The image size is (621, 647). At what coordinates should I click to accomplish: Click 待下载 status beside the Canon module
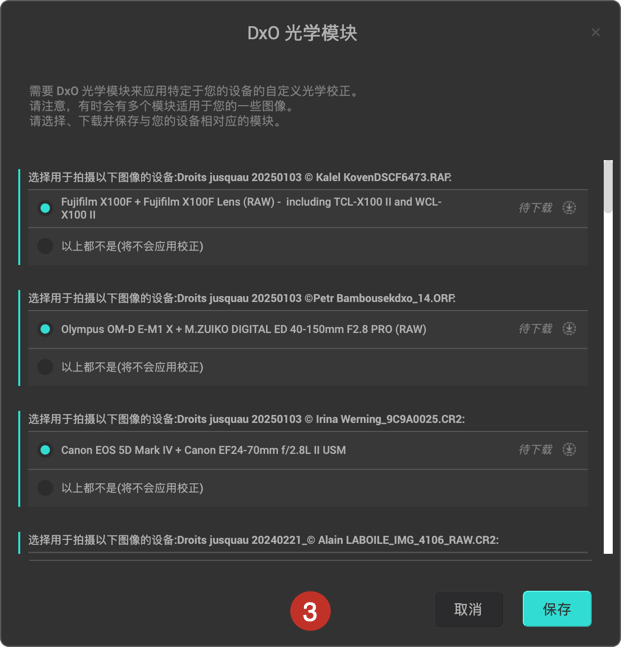(535, 449)
